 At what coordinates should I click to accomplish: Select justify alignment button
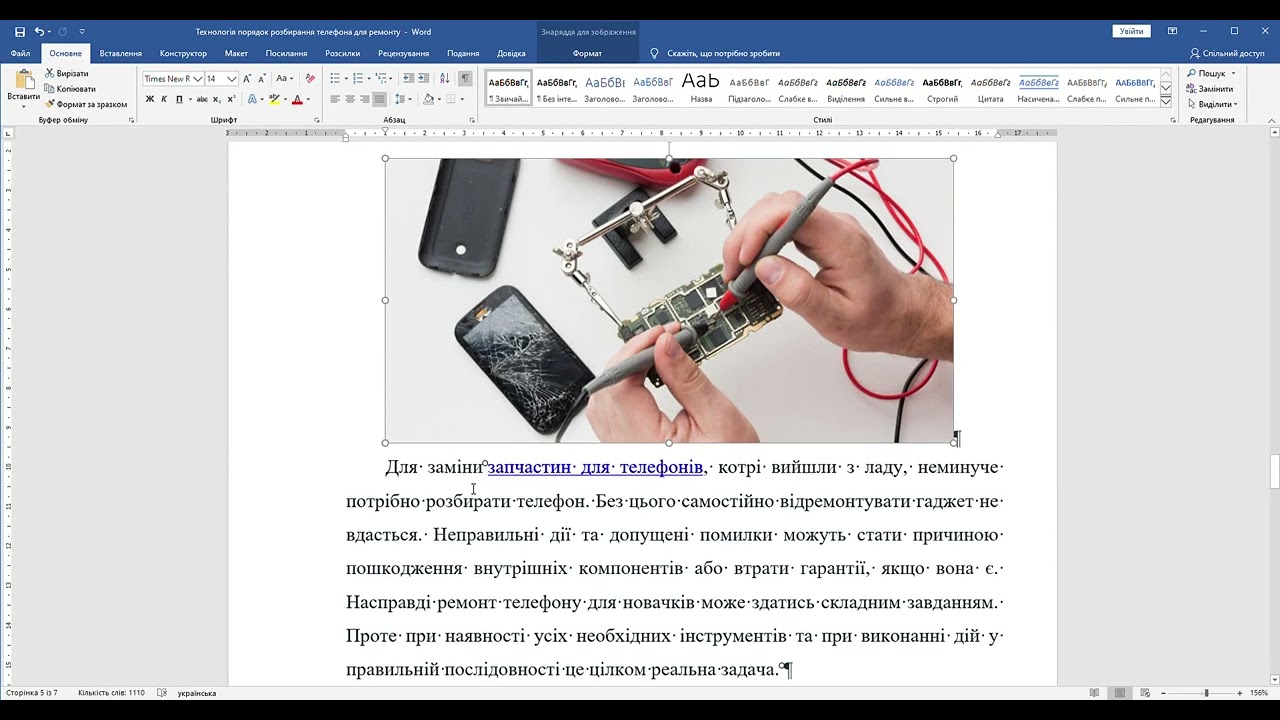tap(380, 99)
